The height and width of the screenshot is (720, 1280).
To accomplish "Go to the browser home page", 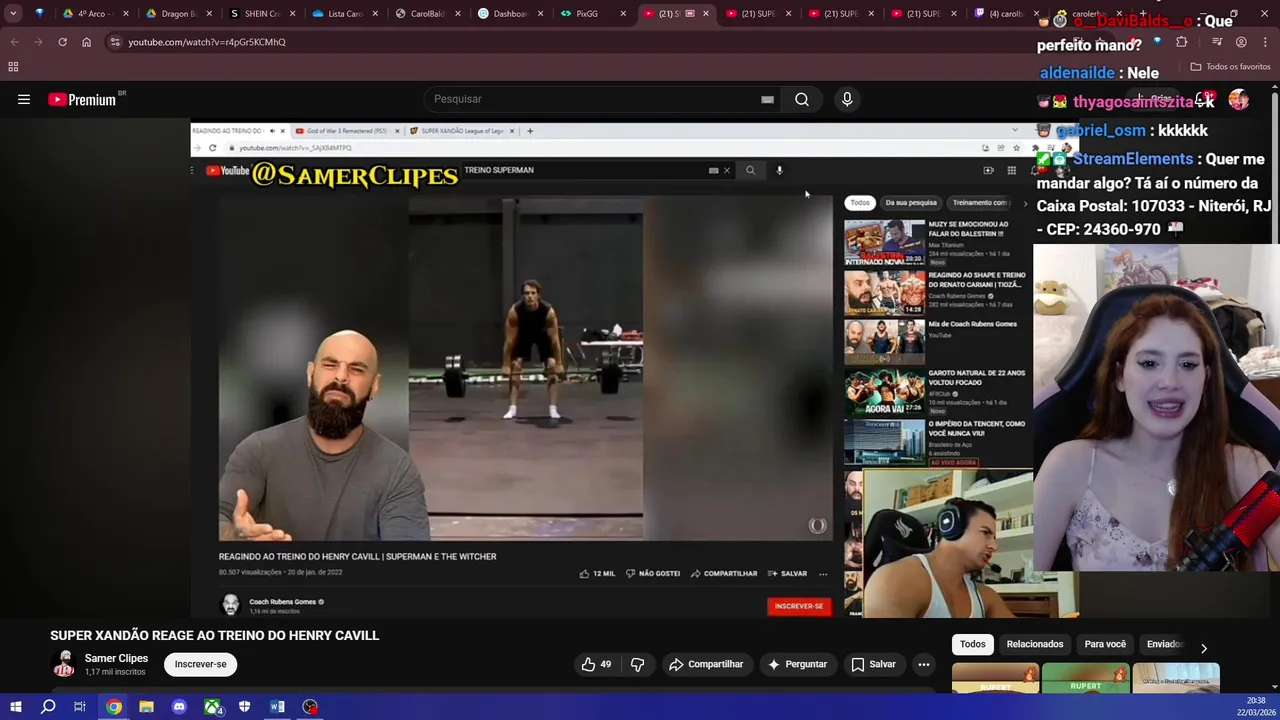I will tap(86, 42).
